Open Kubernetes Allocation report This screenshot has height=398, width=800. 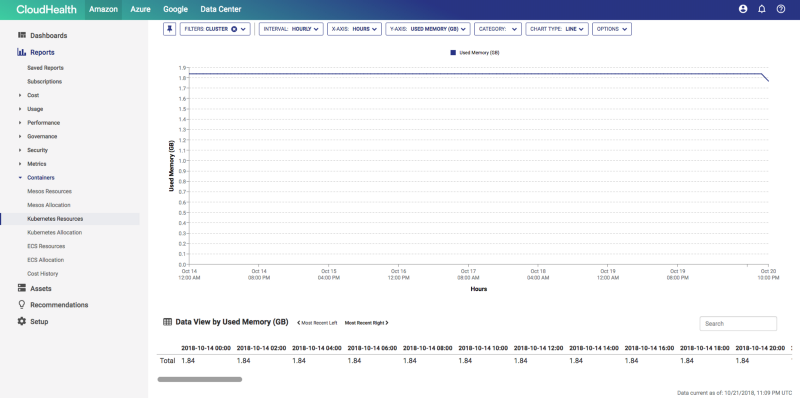[55, 233]
